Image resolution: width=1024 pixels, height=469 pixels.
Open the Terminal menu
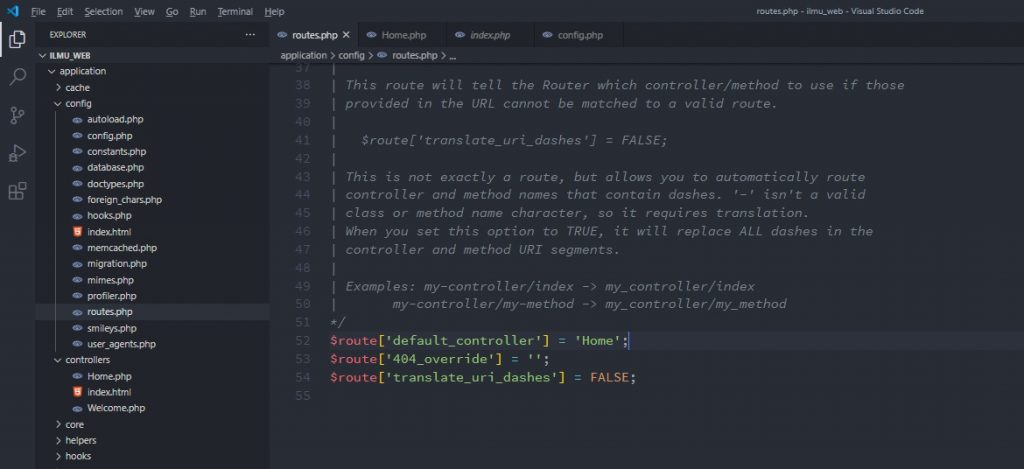click(235, 11)
